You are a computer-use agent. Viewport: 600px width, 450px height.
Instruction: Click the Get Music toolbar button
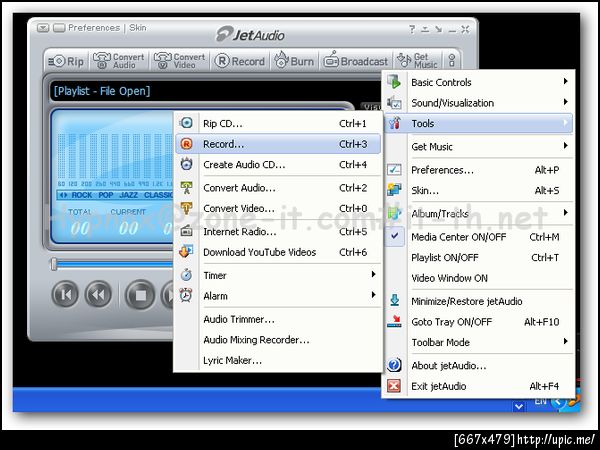(x=417, y=61)
